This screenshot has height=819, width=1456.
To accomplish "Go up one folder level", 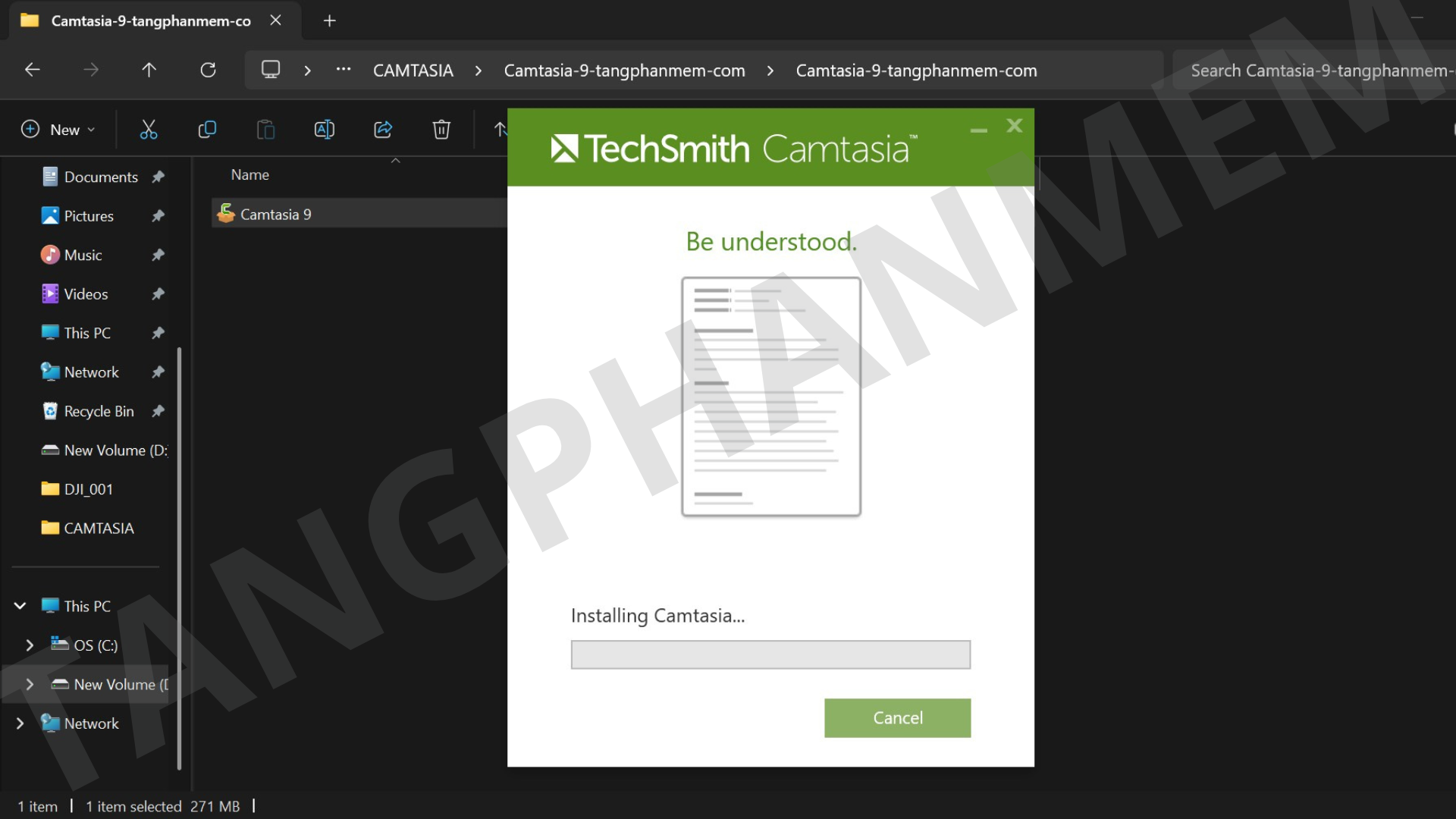I will pos(149,71).
